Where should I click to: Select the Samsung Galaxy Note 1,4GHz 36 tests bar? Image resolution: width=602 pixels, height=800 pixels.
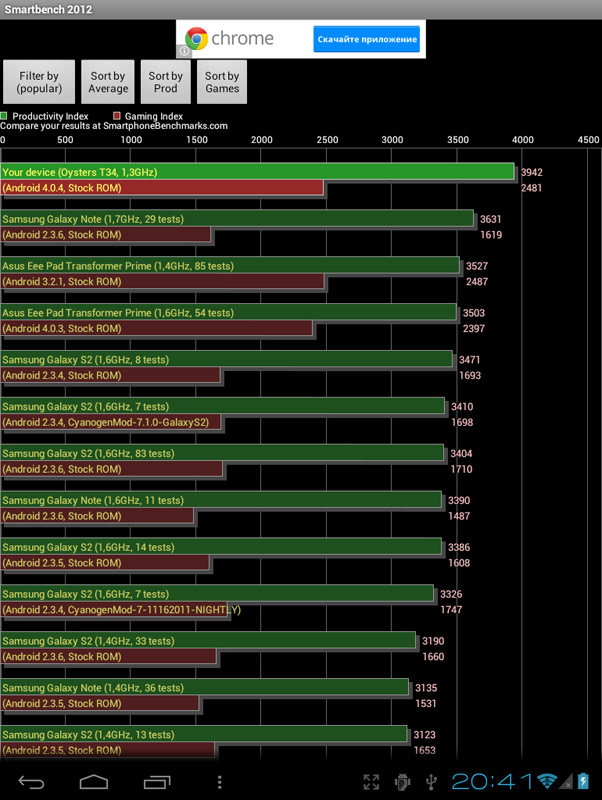204,688
